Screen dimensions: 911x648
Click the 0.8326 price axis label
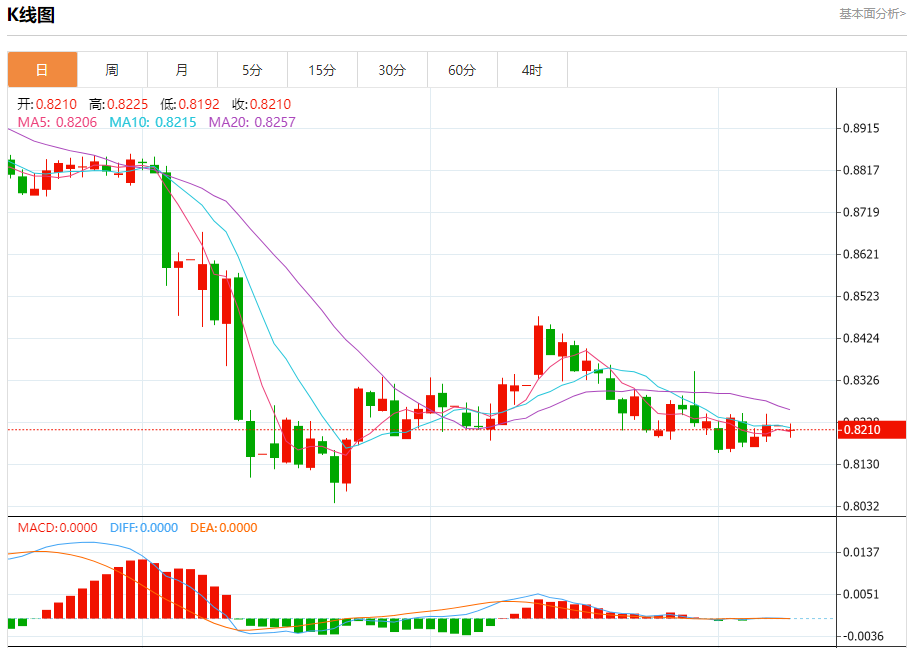(x=861, y=380)
